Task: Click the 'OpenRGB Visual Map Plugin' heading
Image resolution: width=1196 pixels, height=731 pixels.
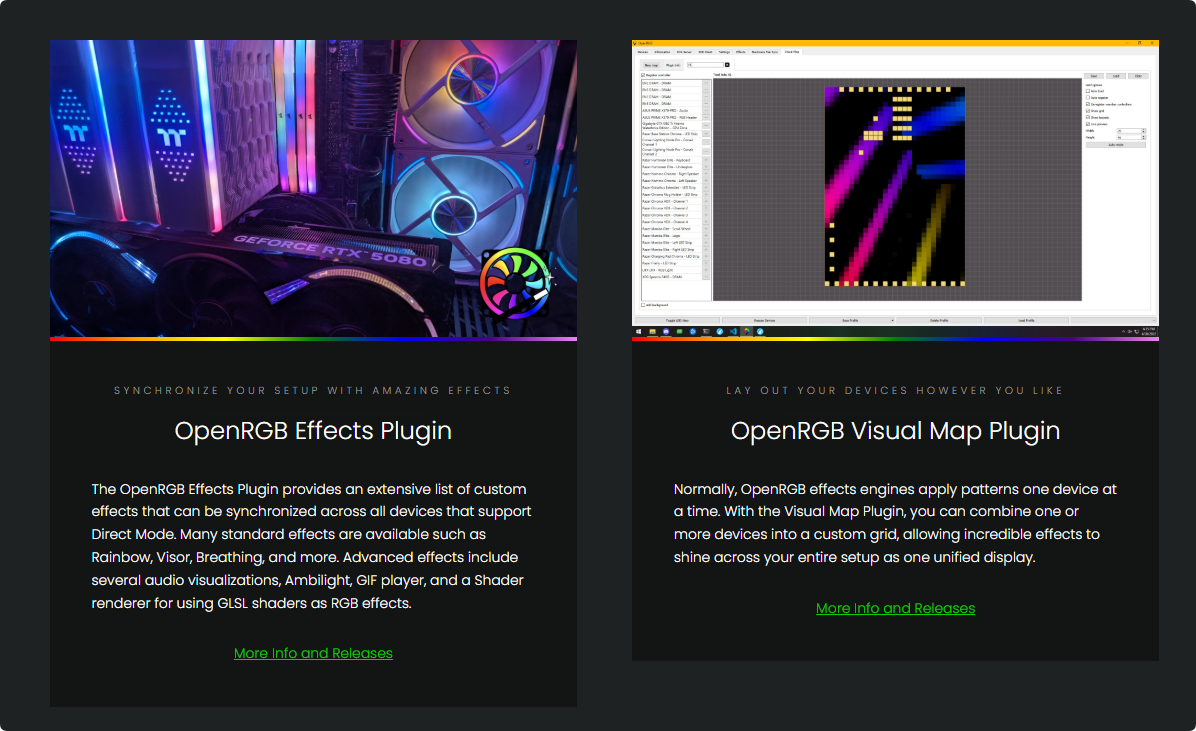Action: (x=895, y=431)
